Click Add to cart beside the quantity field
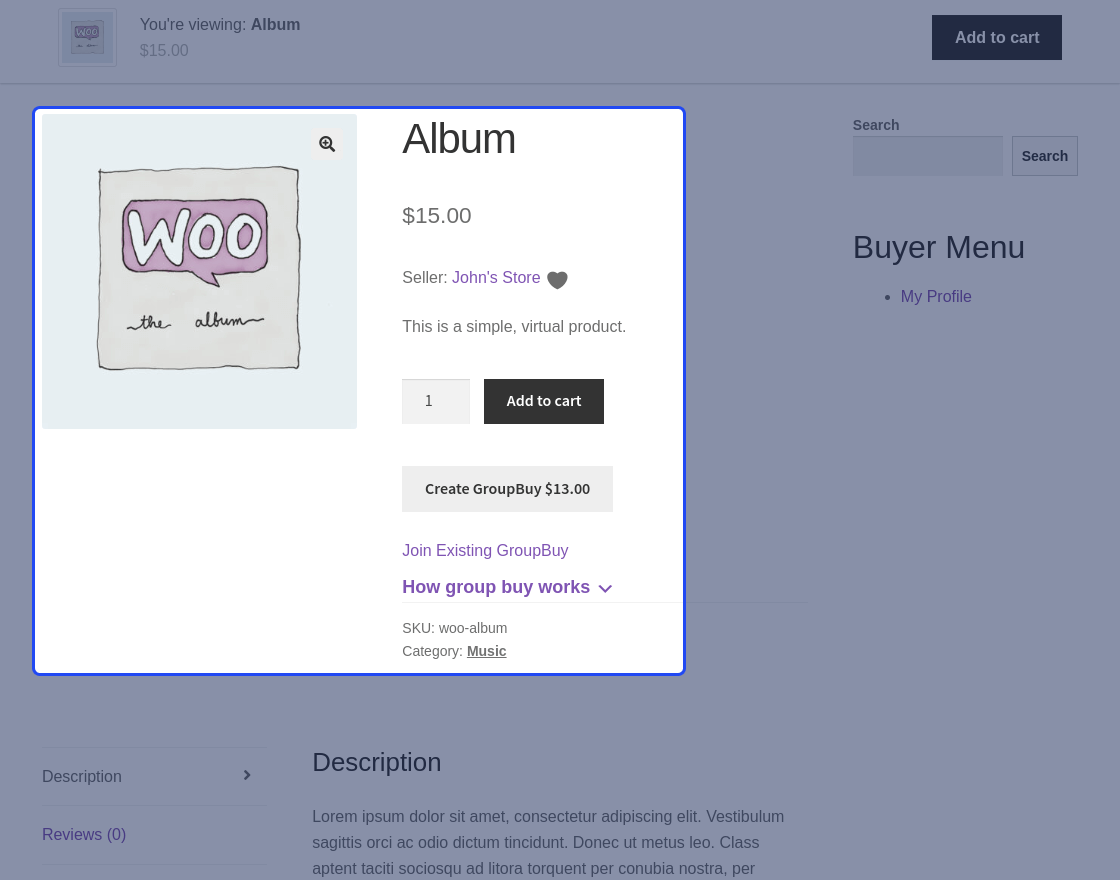 coord(544,401)
